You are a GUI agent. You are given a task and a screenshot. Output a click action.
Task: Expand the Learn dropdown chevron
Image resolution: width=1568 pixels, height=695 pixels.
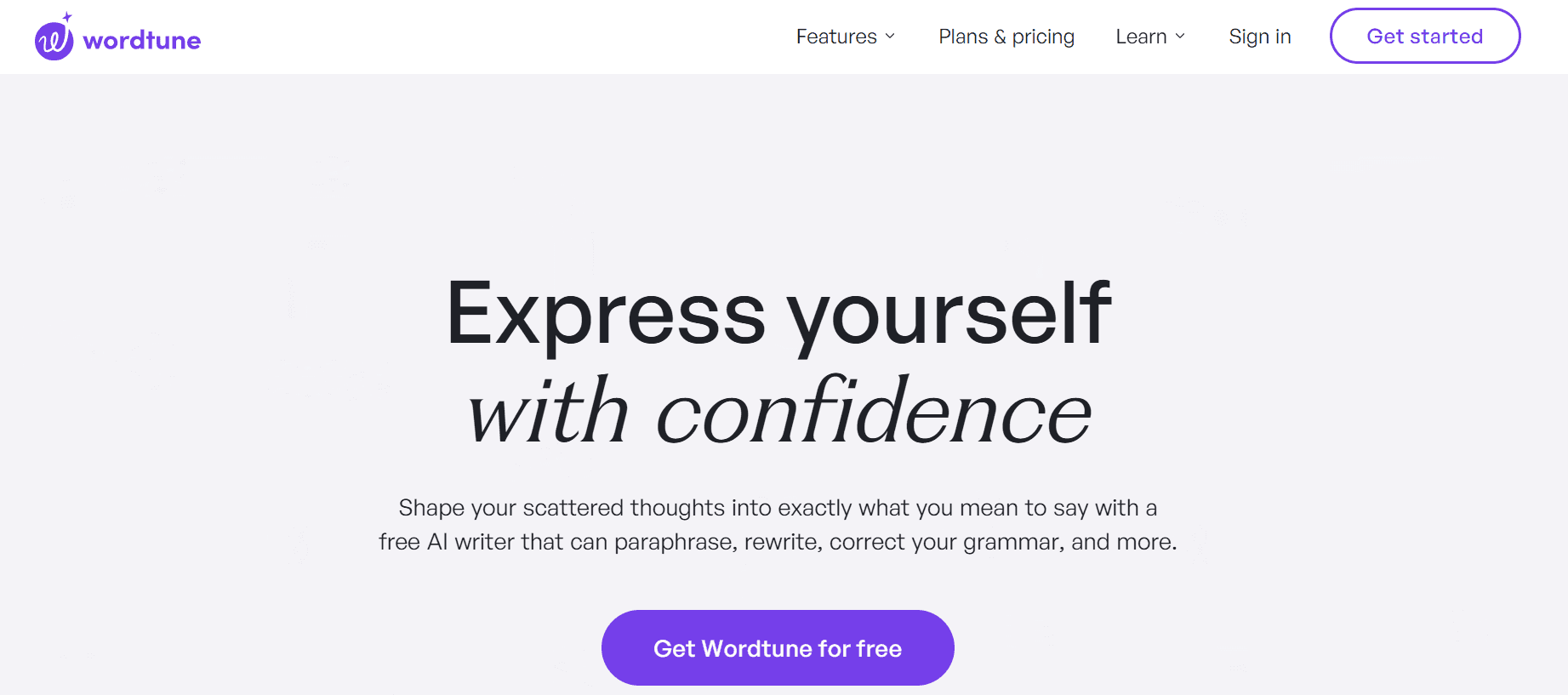point(1181,37)
